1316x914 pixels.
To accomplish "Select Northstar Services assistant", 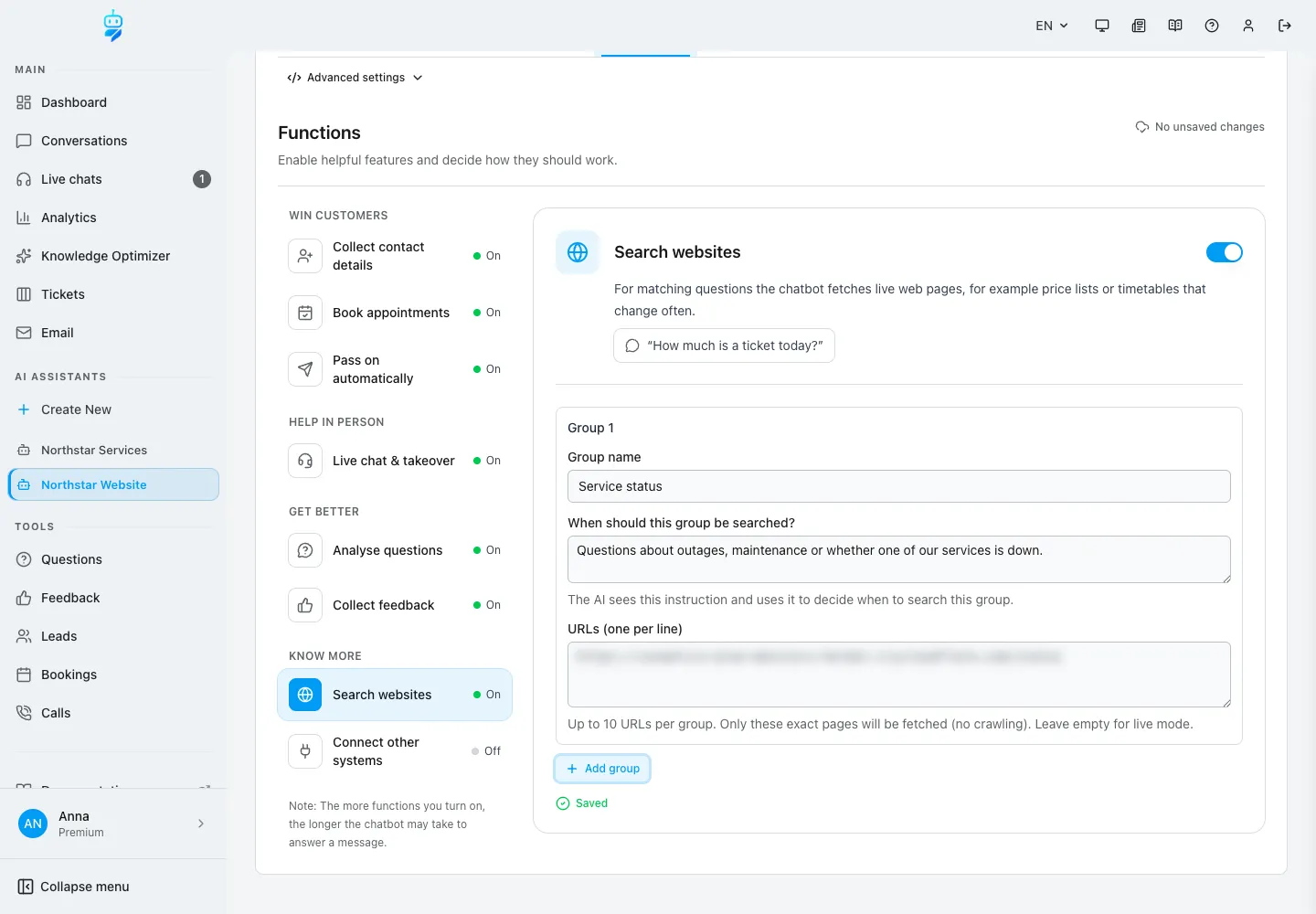I will 113,450.
